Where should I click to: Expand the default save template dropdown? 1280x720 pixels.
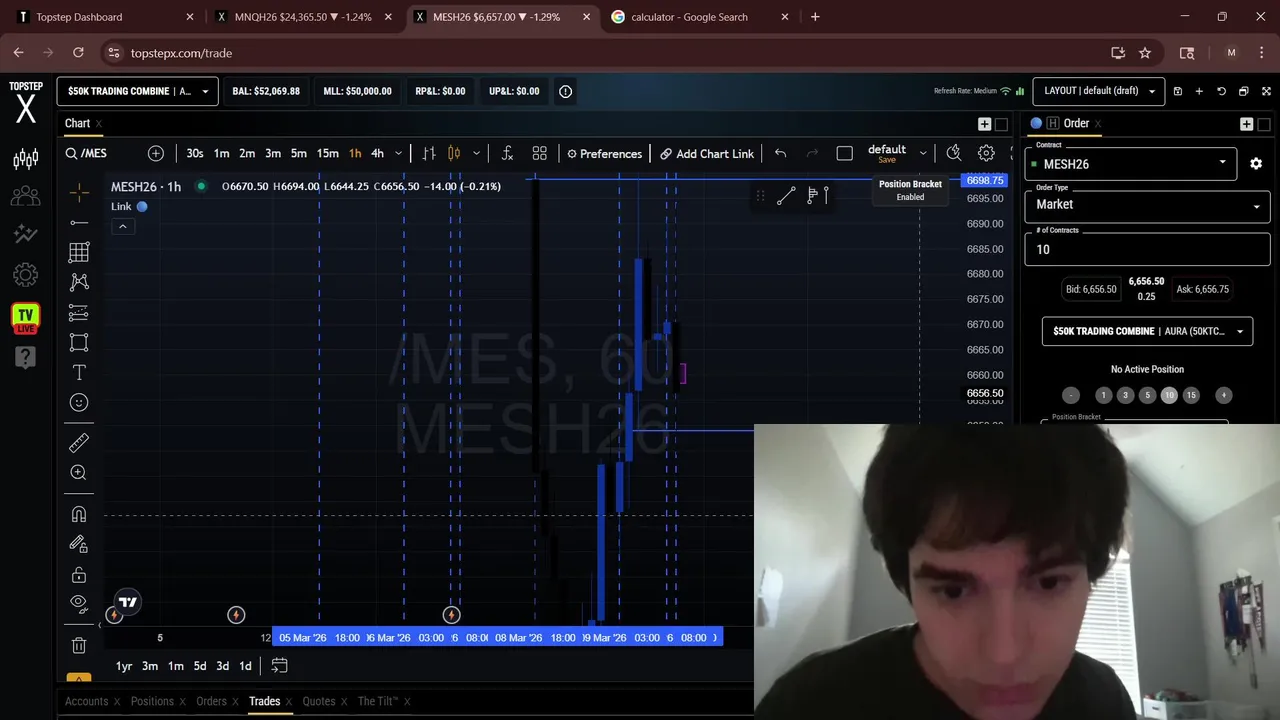coord(923,153)
